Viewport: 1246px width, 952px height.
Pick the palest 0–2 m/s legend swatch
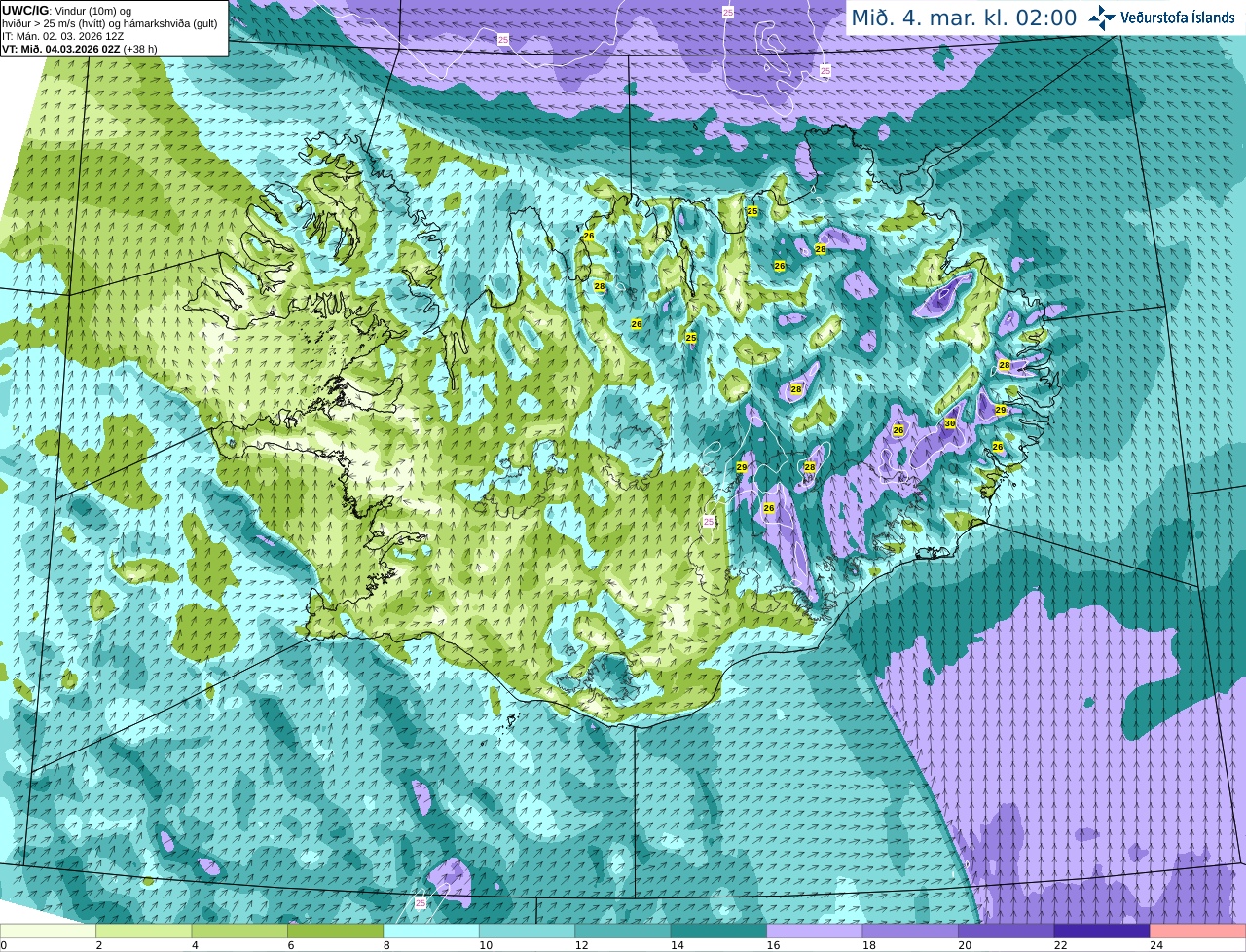click(x=48, y=932)
